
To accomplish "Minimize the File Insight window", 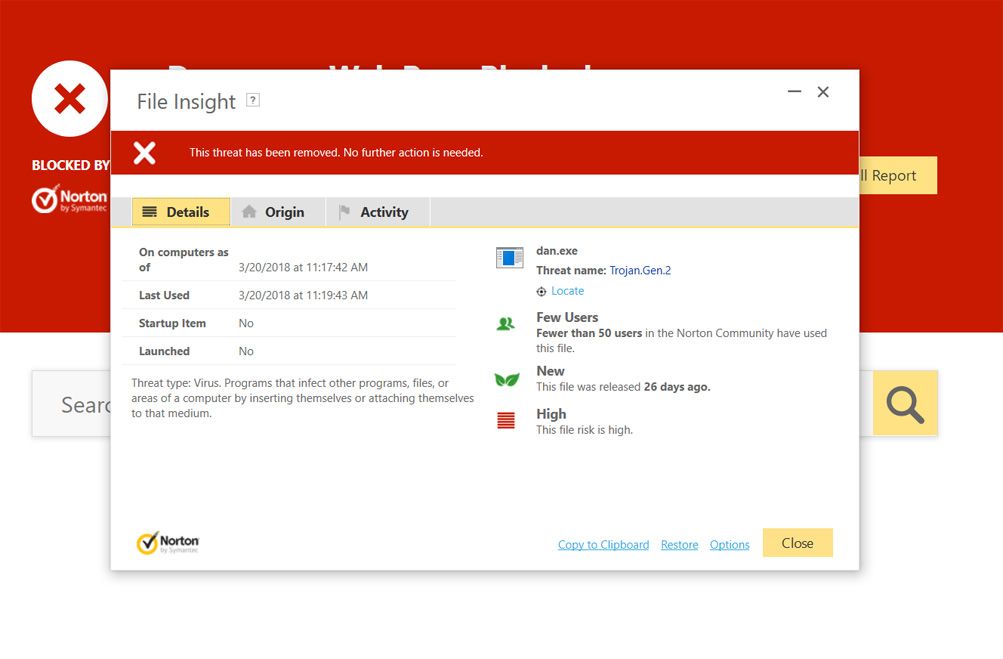I will click(x=794, y=91).
